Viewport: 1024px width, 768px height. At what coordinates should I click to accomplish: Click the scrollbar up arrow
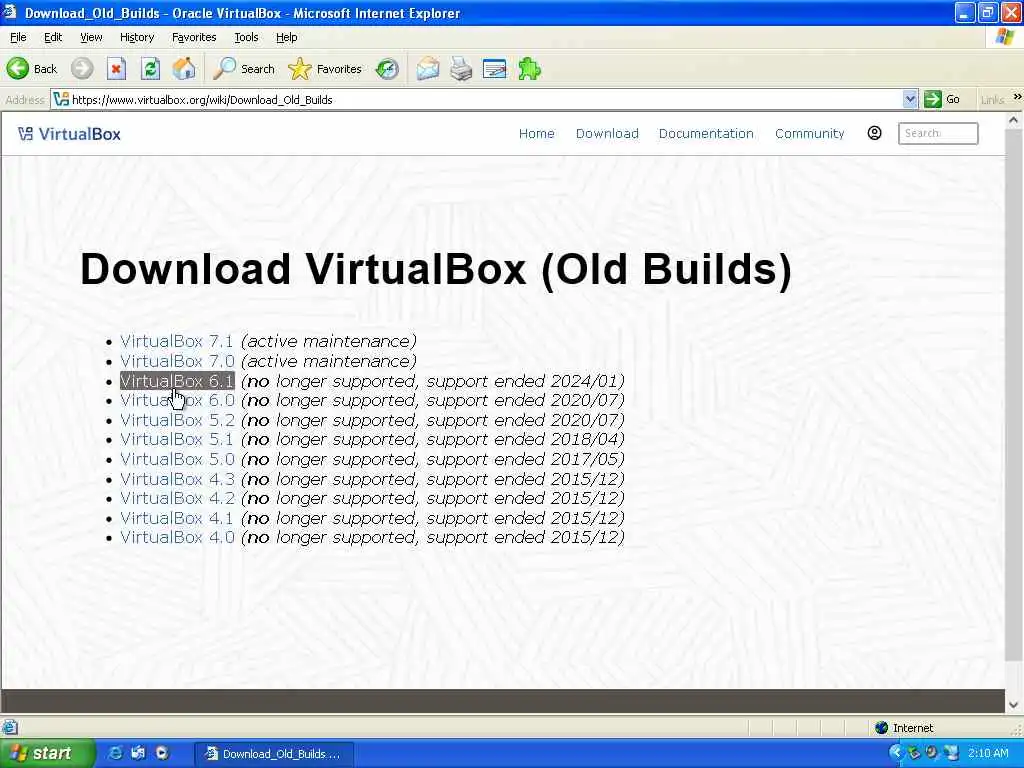coord(1014,120)
